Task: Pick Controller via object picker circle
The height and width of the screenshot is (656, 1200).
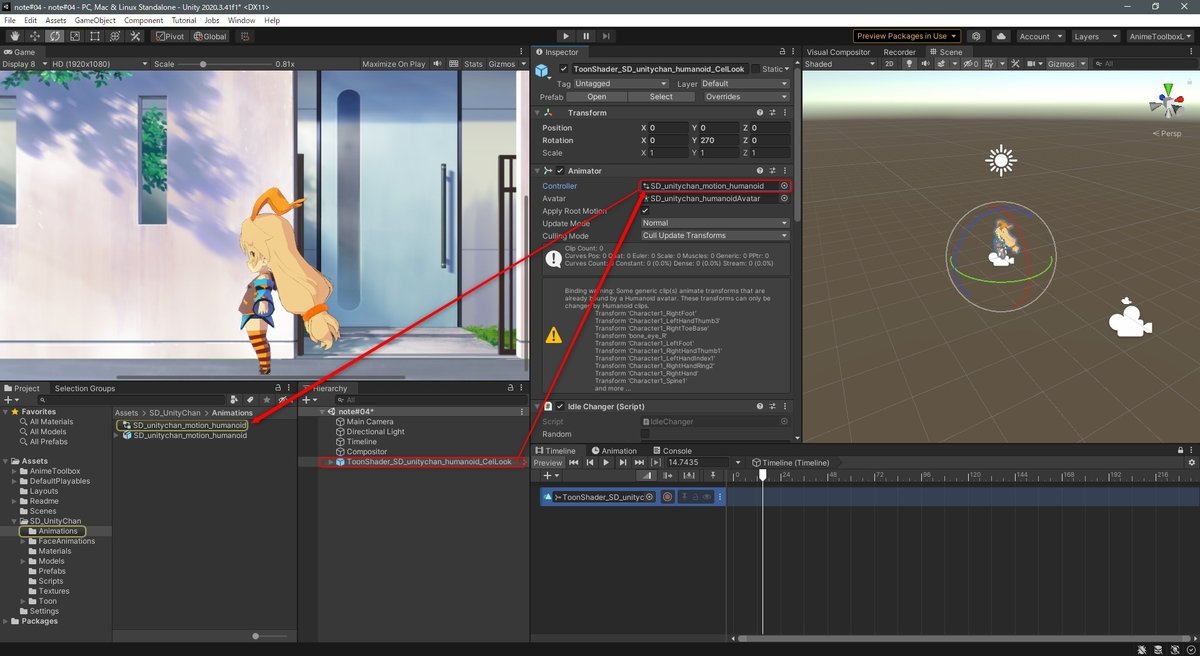Action: pos(784,186)
